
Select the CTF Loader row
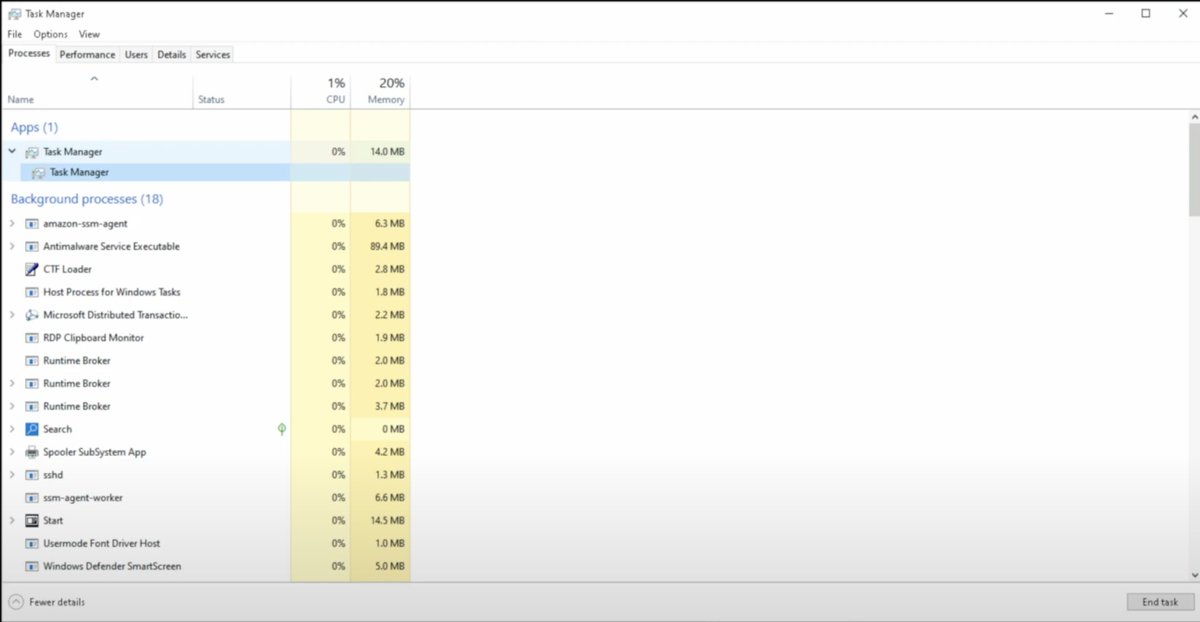pyautogui.click(x=206, y=269)
